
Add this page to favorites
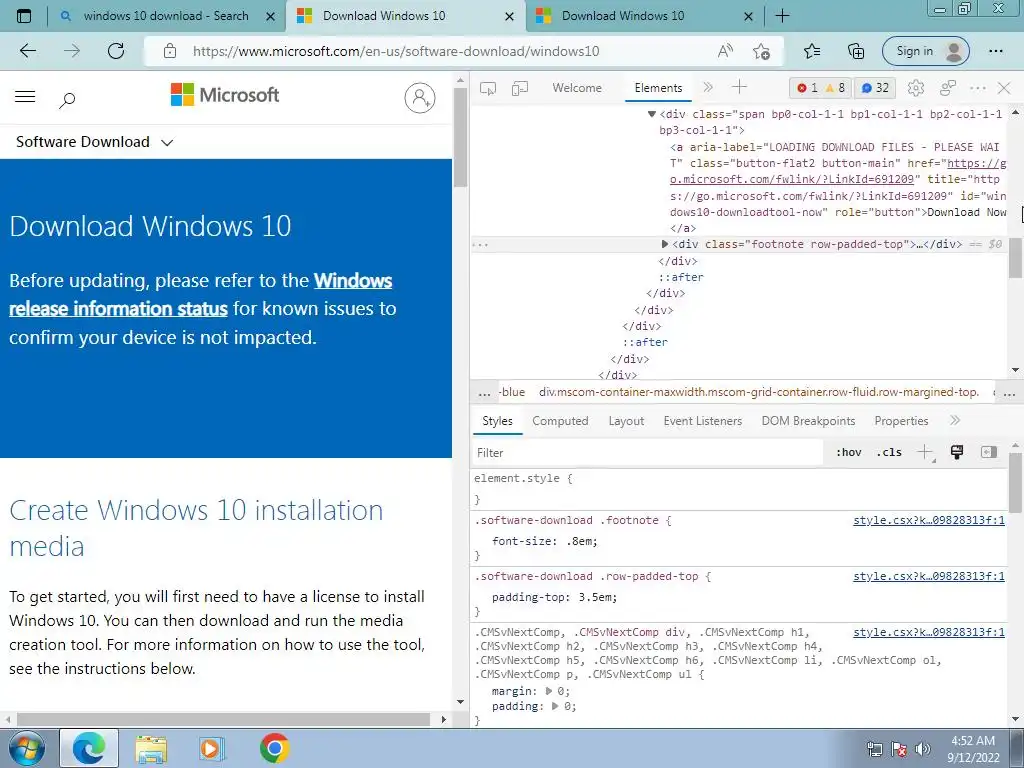pos(761,51)
